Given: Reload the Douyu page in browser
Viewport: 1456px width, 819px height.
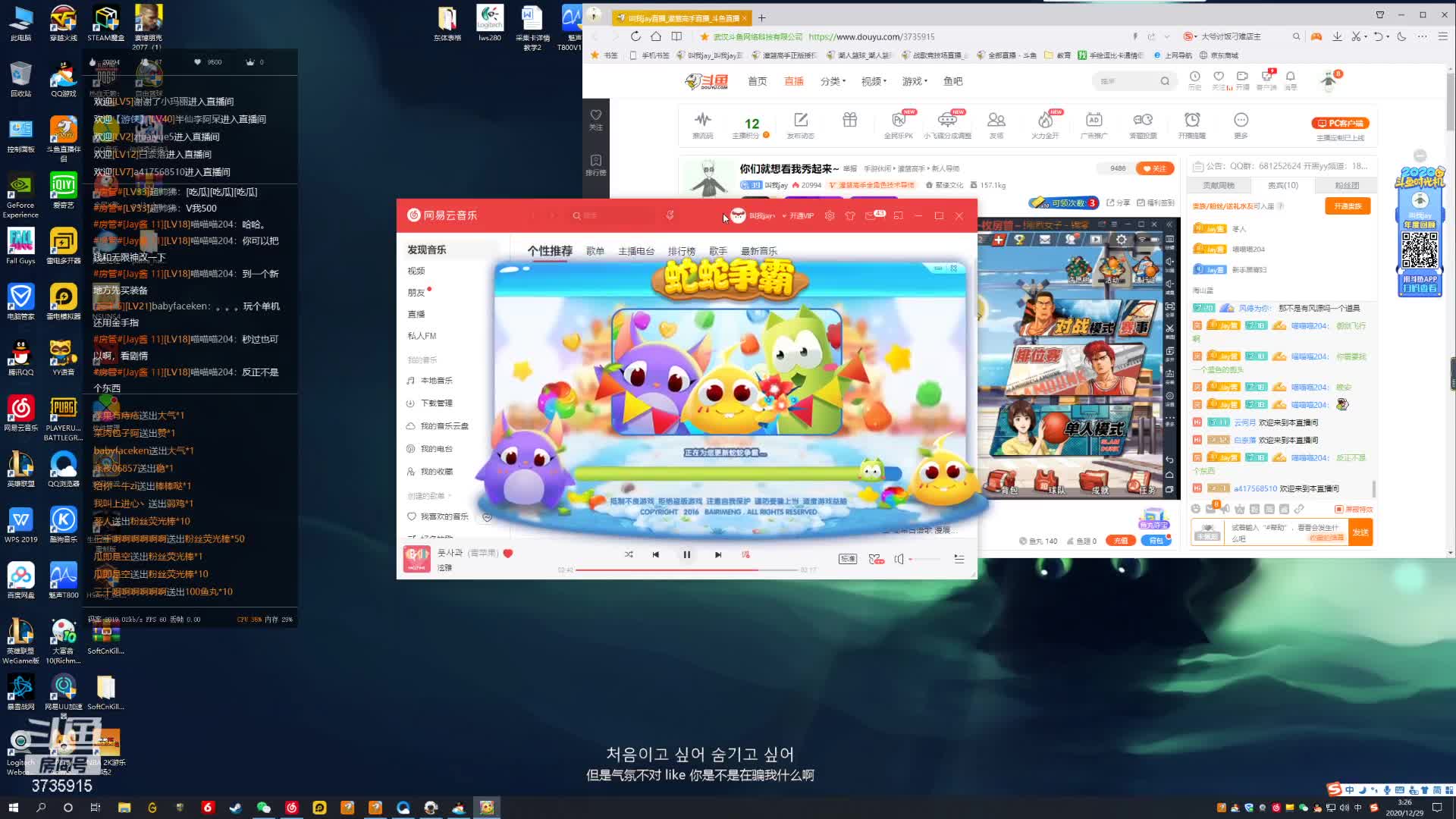Looking at the screenshot, I should point(635,36).
